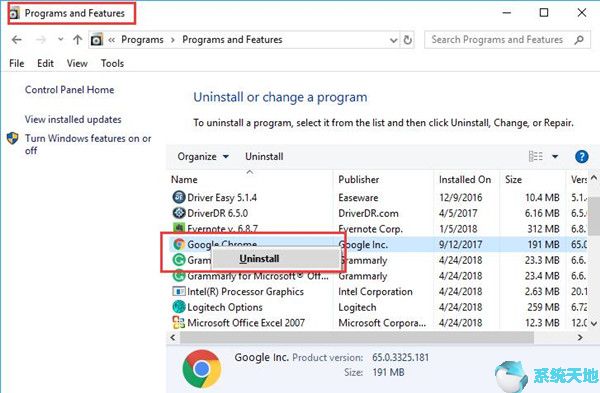Click product version 65.0.3325.181 value
Viewport: 600px width, 393px height.
click(x=400, y=357)
